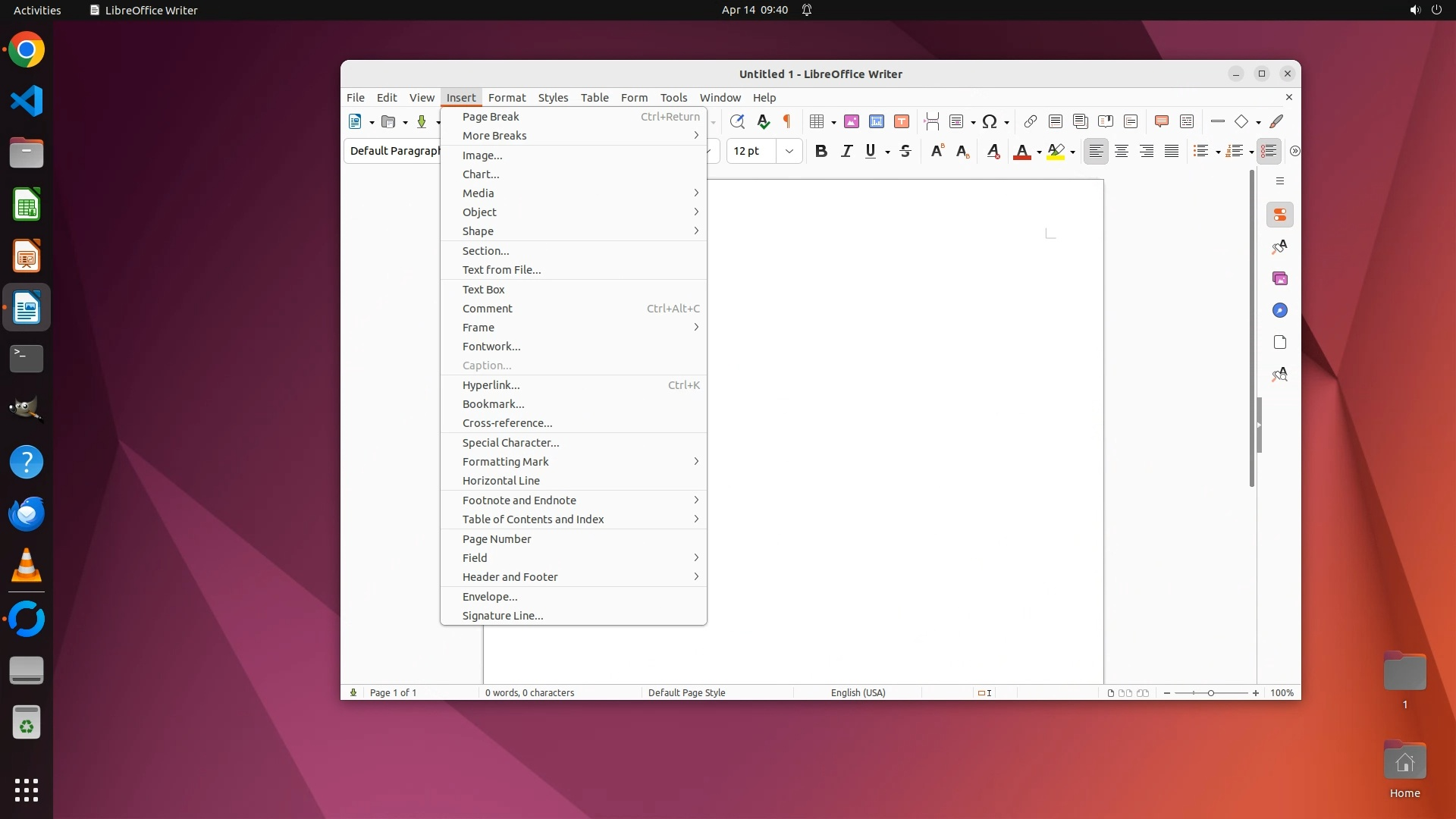Click Page Number menu entry
This screenshot has width=1456, height=819.
tap(497, 539)
